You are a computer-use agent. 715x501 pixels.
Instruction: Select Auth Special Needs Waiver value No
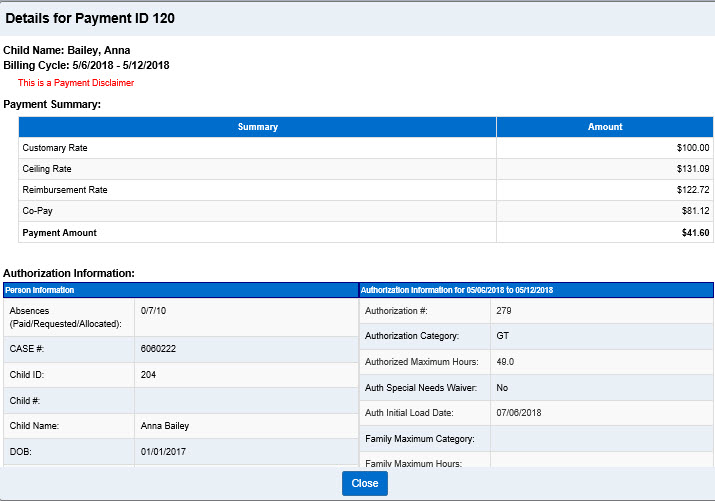(x=502, y=387)
